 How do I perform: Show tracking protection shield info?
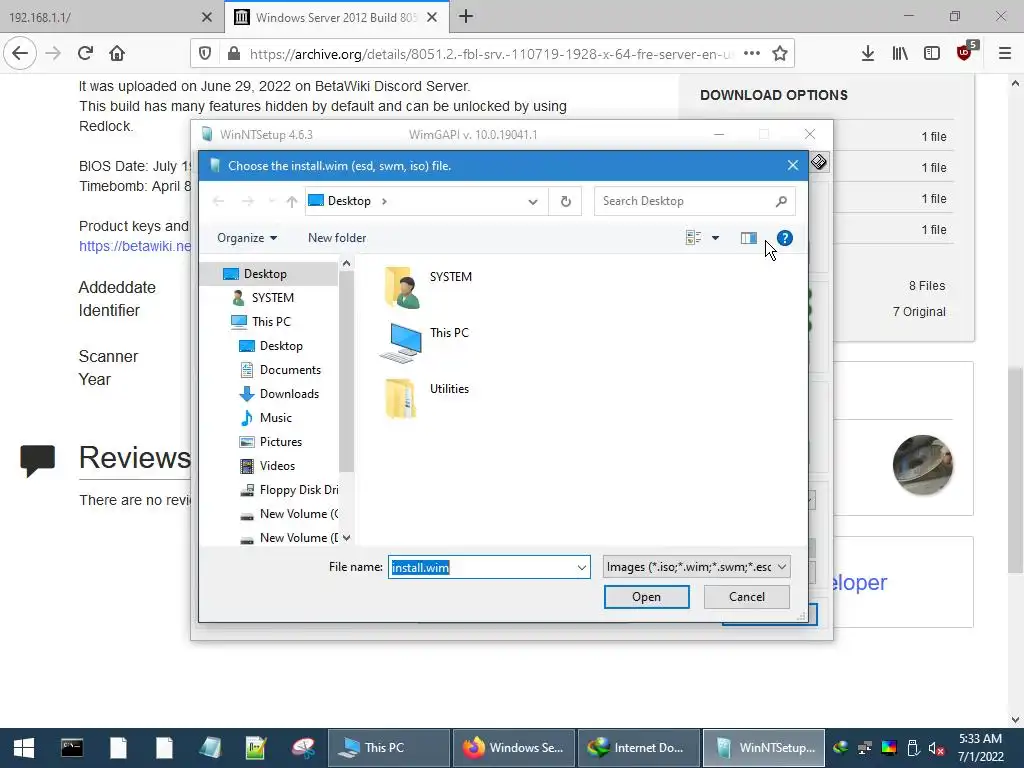205,54
